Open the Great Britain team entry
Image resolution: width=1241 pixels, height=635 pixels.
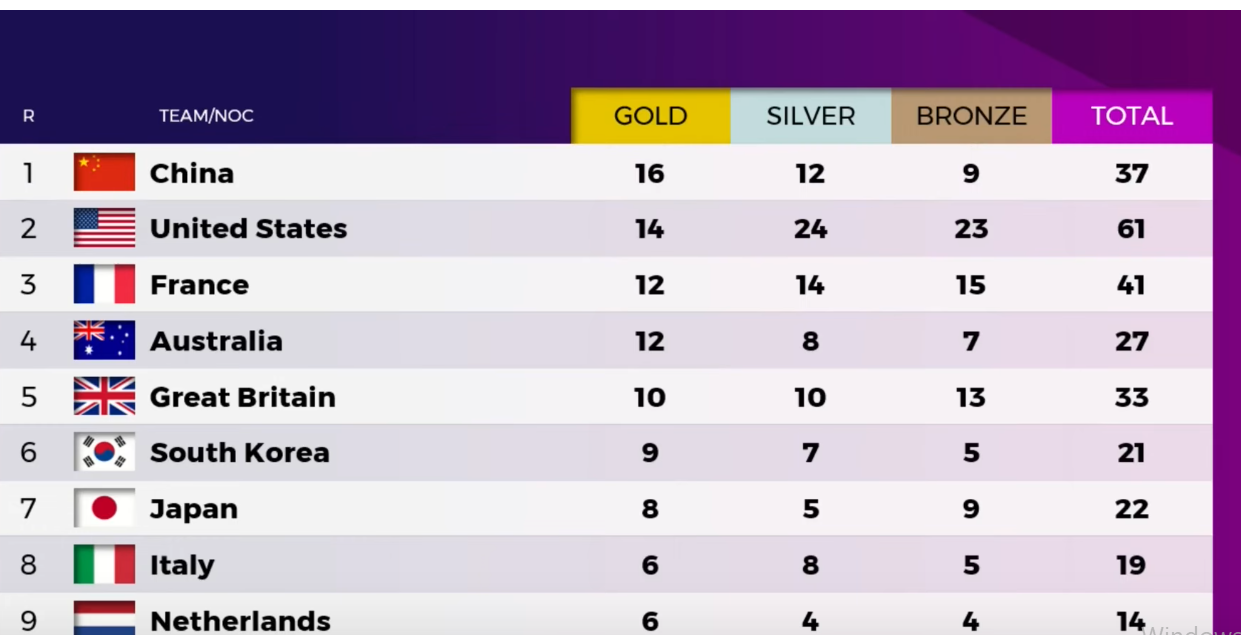(243, 397)
